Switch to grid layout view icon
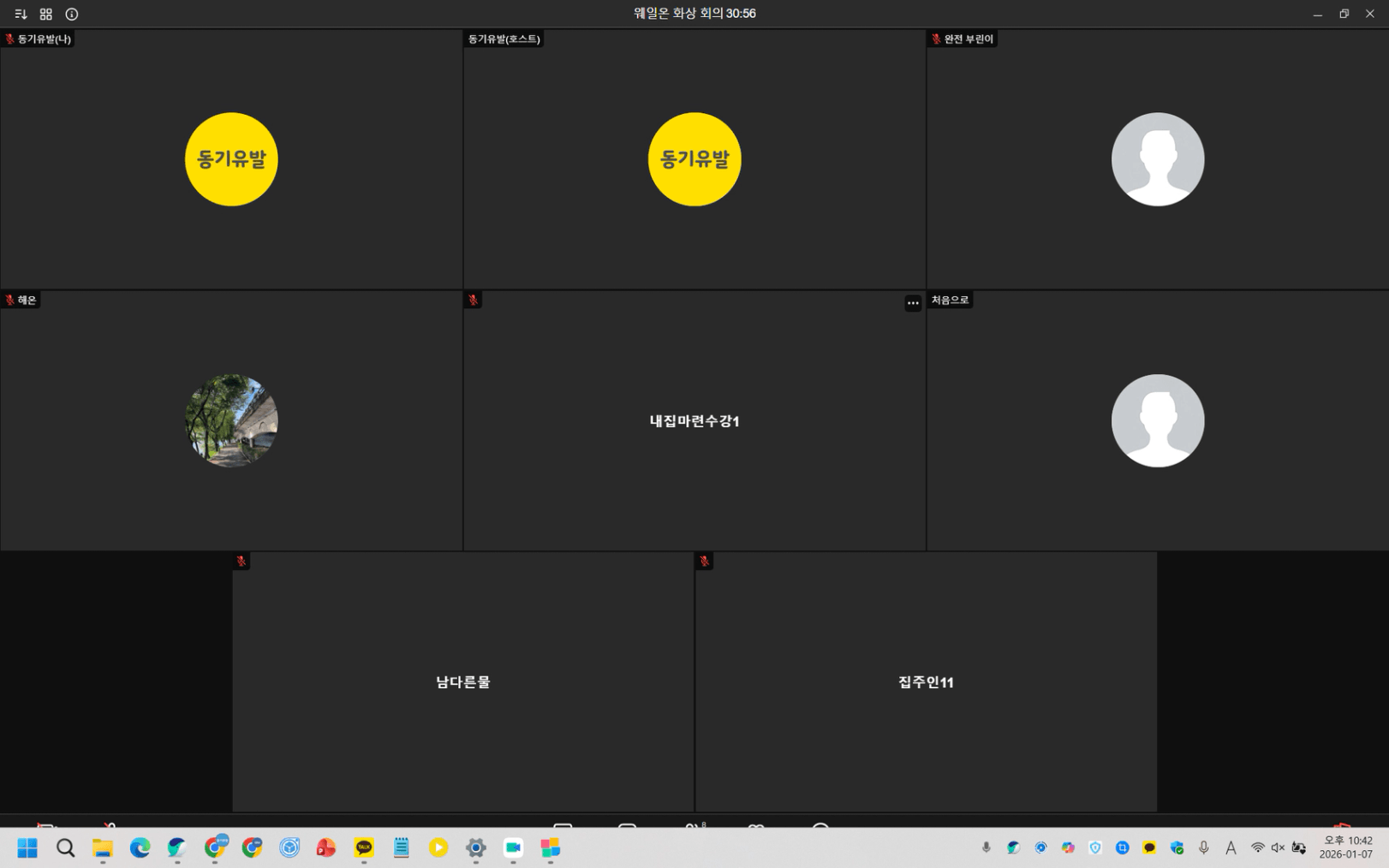The height and width of the screenshot is (868, 1389). [46, 14]
